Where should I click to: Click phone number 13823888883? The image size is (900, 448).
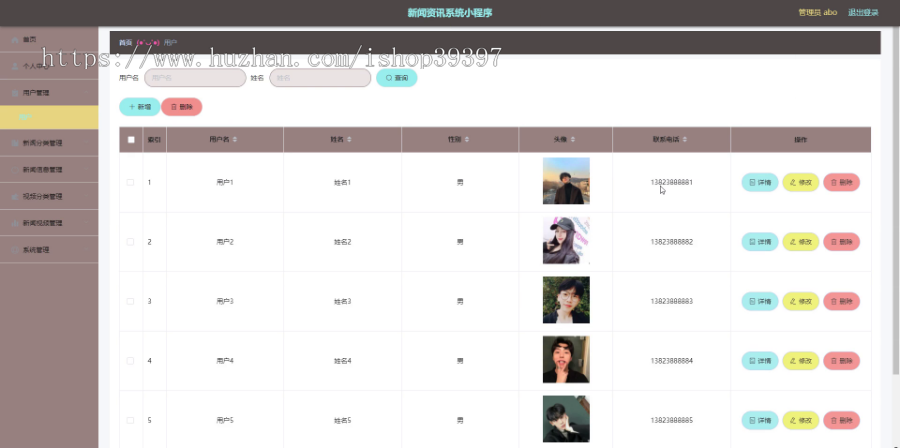point(672,301)
